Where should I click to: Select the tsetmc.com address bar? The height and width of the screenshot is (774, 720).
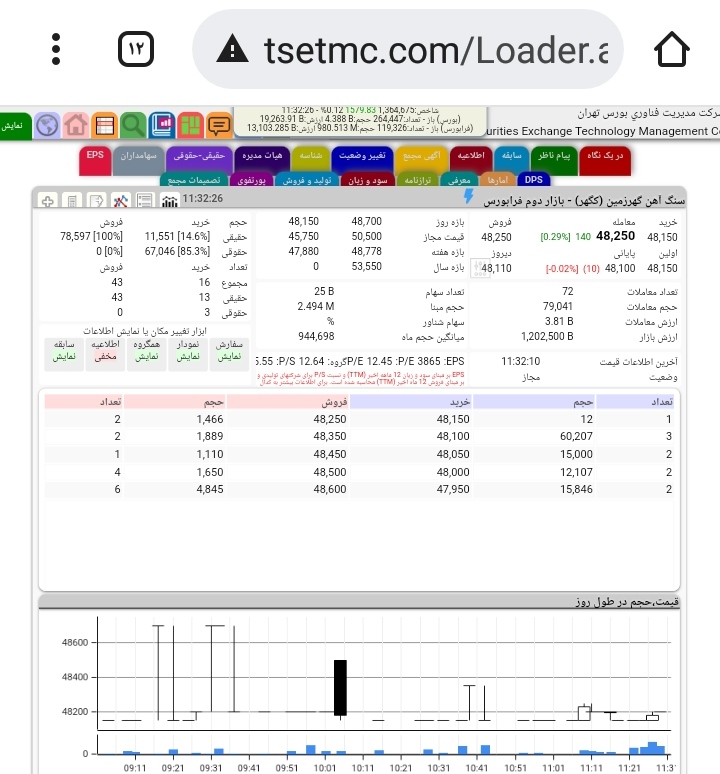click(408, 49)
